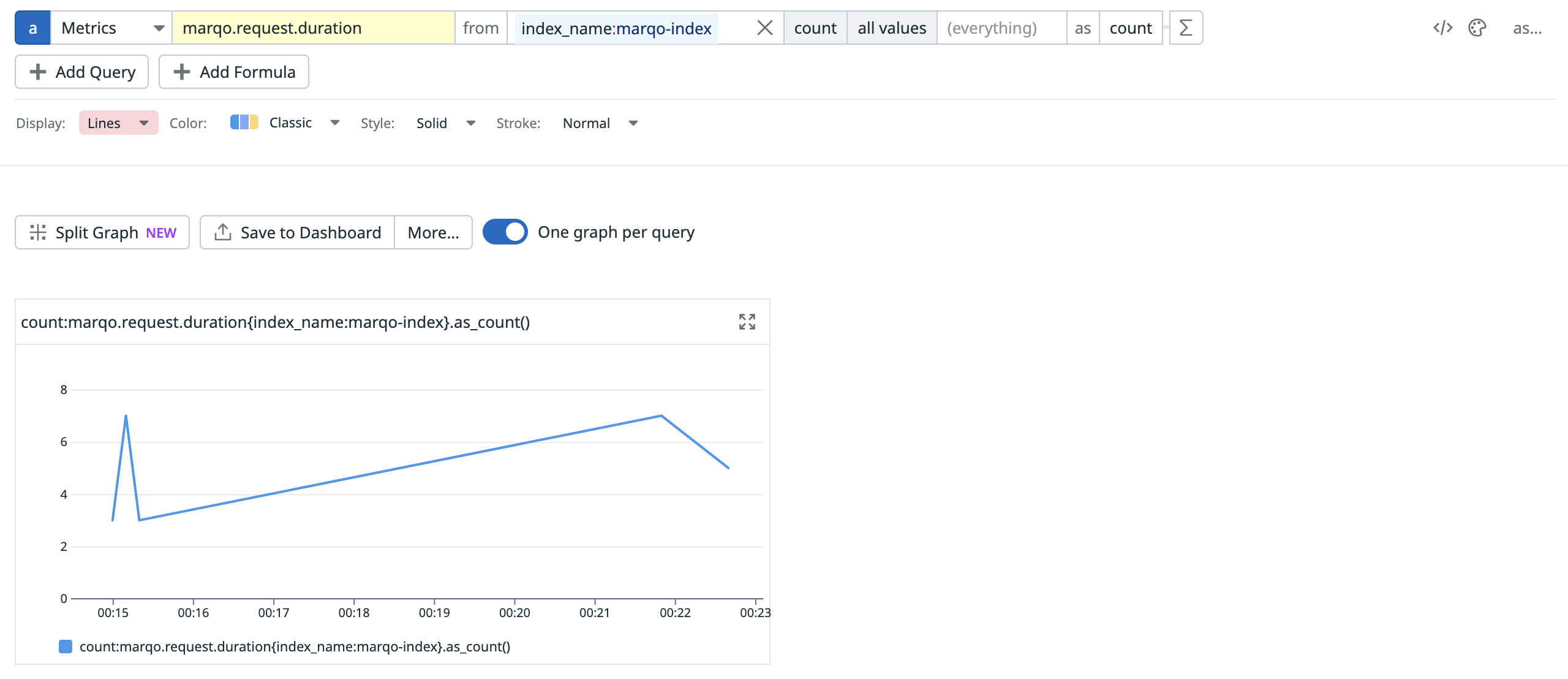Click the query letter 'a' badge

click(32, 28)
